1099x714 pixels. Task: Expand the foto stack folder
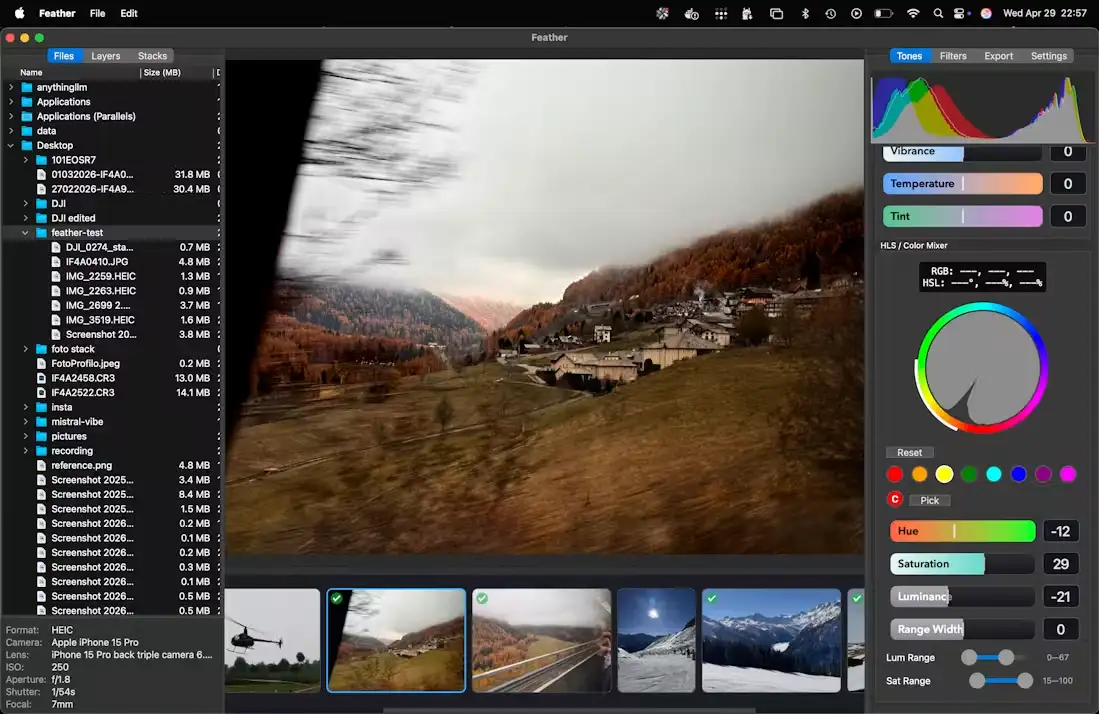pos(25,349)
